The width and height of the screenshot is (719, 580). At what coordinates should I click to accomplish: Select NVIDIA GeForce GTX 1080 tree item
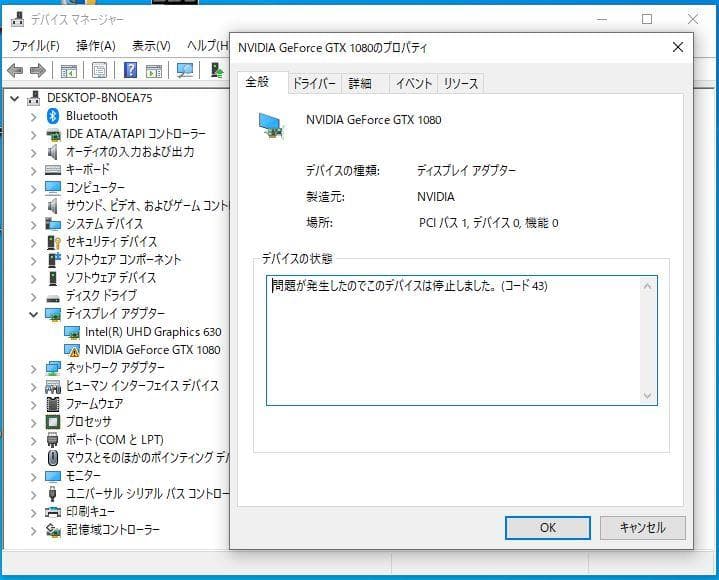(152, 350)
